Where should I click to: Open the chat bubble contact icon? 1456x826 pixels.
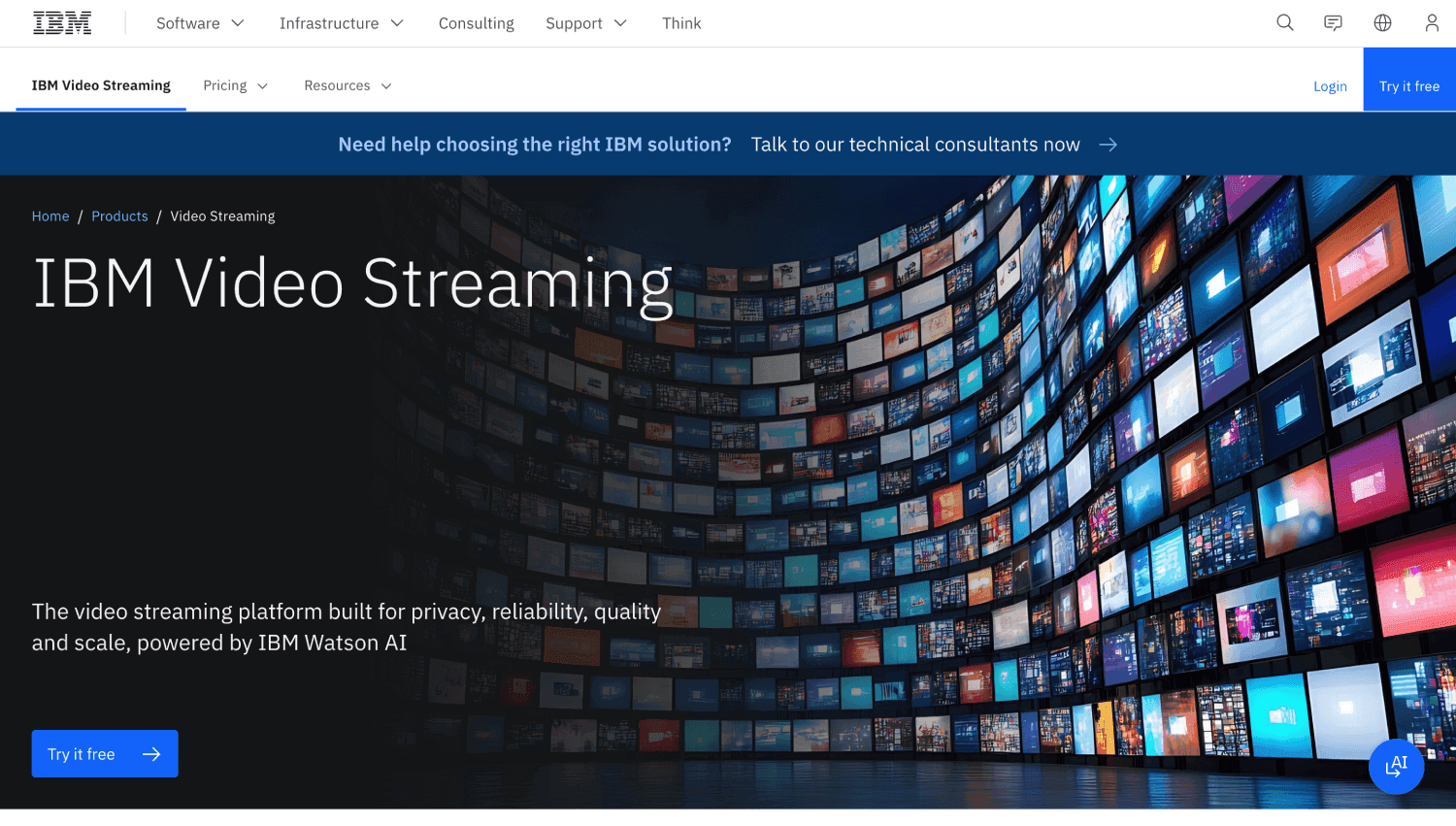tap(1334, 23)
